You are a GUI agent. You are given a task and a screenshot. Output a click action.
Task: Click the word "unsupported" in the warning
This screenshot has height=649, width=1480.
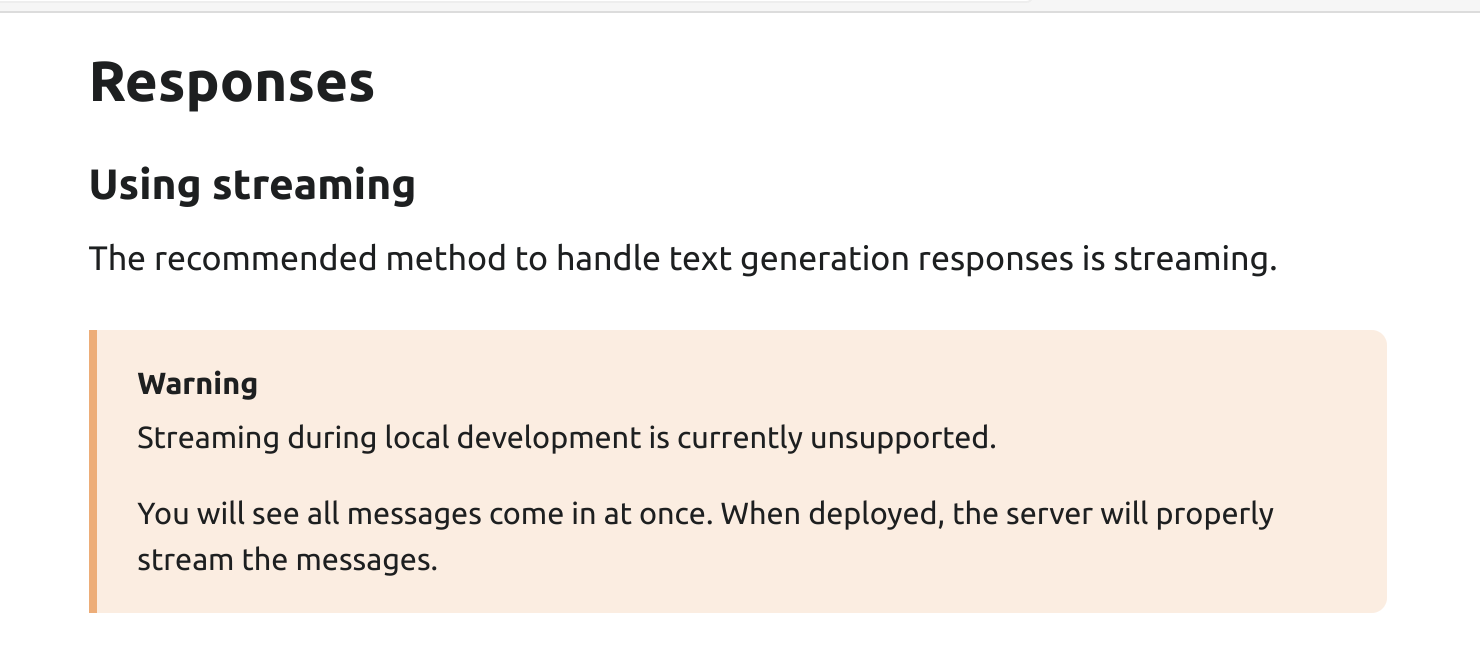tap(903, 438)
